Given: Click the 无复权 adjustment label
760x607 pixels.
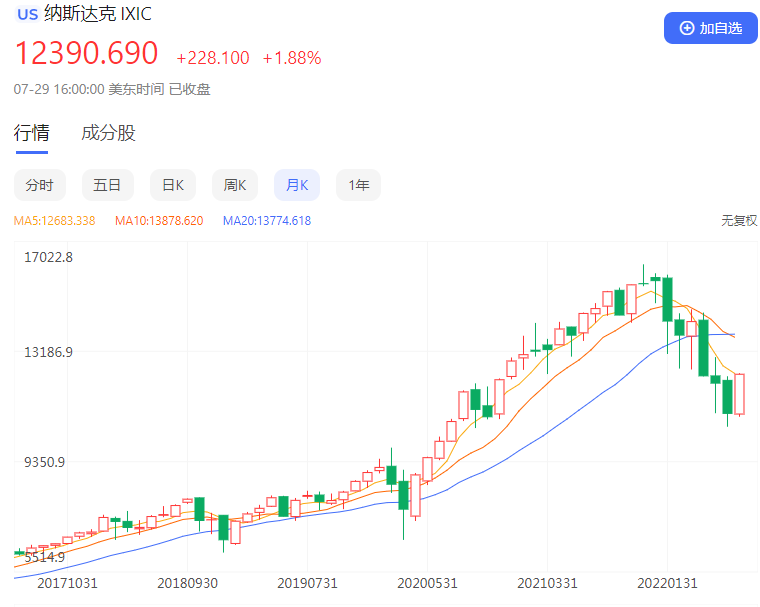Looking at the screenshot, I should click(739, 221).
